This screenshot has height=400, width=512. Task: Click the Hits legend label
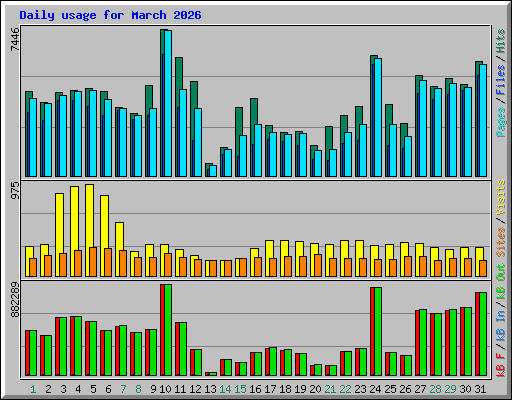[x=501, y=41]
